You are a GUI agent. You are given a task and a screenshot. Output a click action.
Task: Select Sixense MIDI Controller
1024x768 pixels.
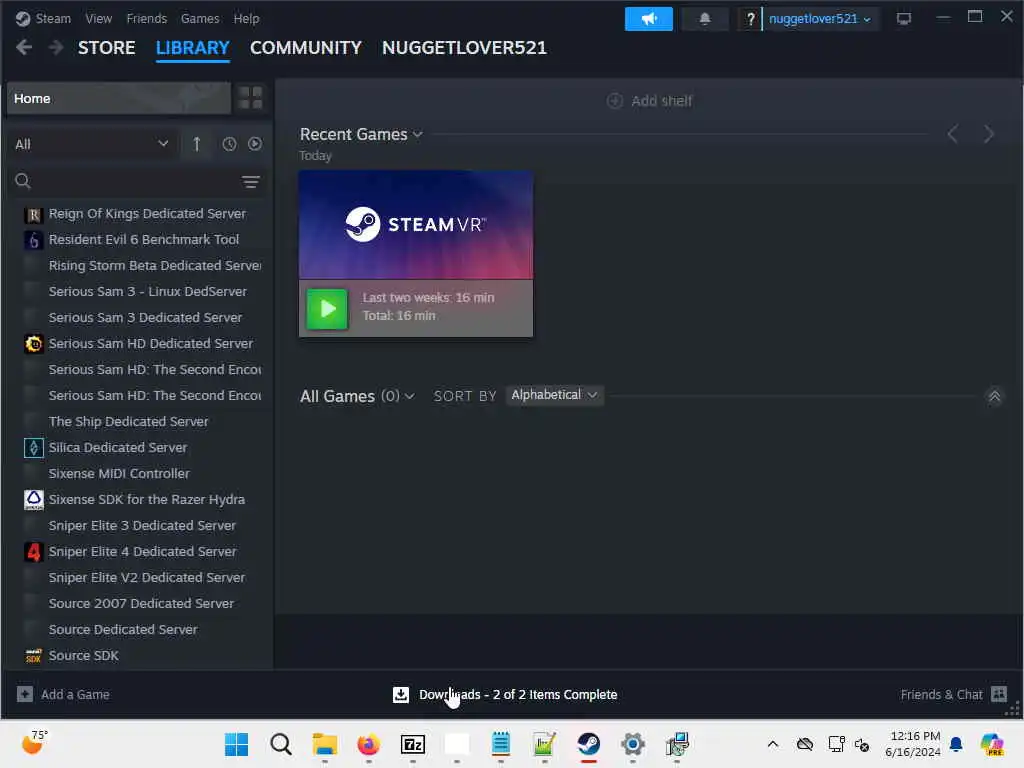137,473
